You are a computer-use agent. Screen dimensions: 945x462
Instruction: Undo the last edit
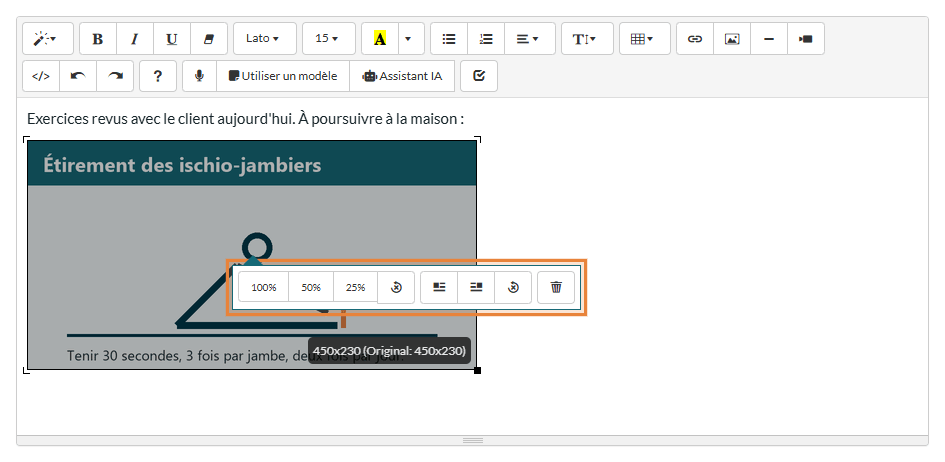coord(78,76)
